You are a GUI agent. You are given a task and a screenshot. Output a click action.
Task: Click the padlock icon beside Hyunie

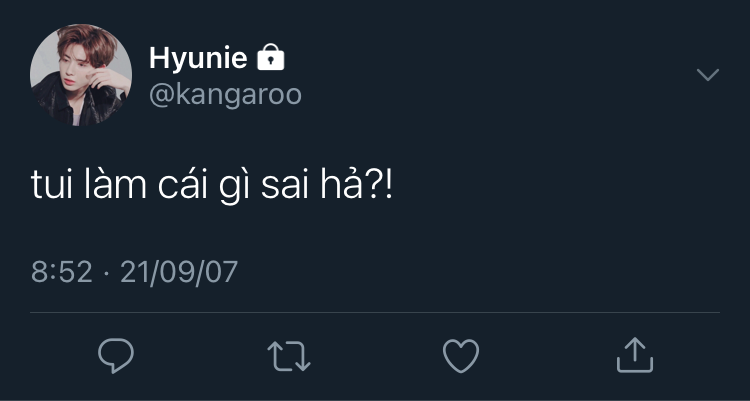coord(271,57)
